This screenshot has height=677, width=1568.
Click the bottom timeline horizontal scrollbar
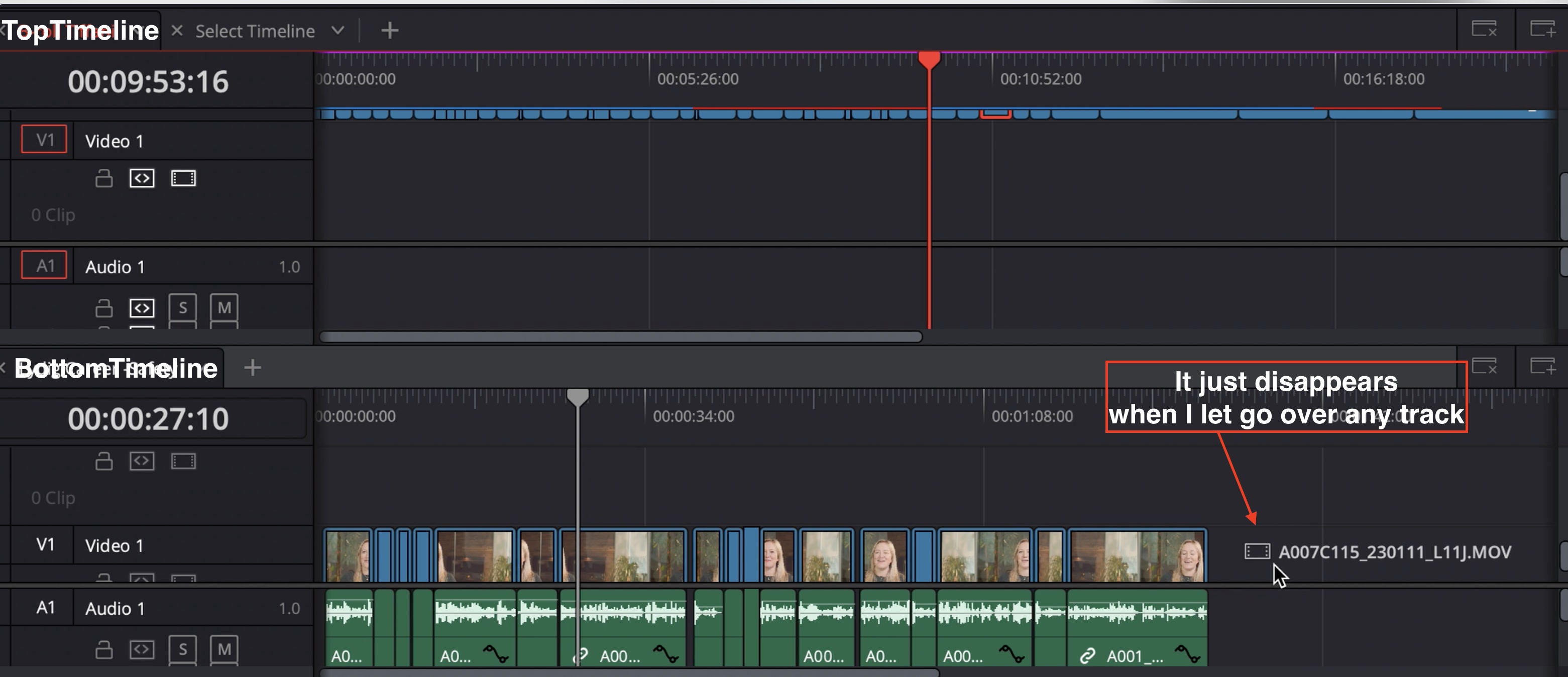pos(629,672)
